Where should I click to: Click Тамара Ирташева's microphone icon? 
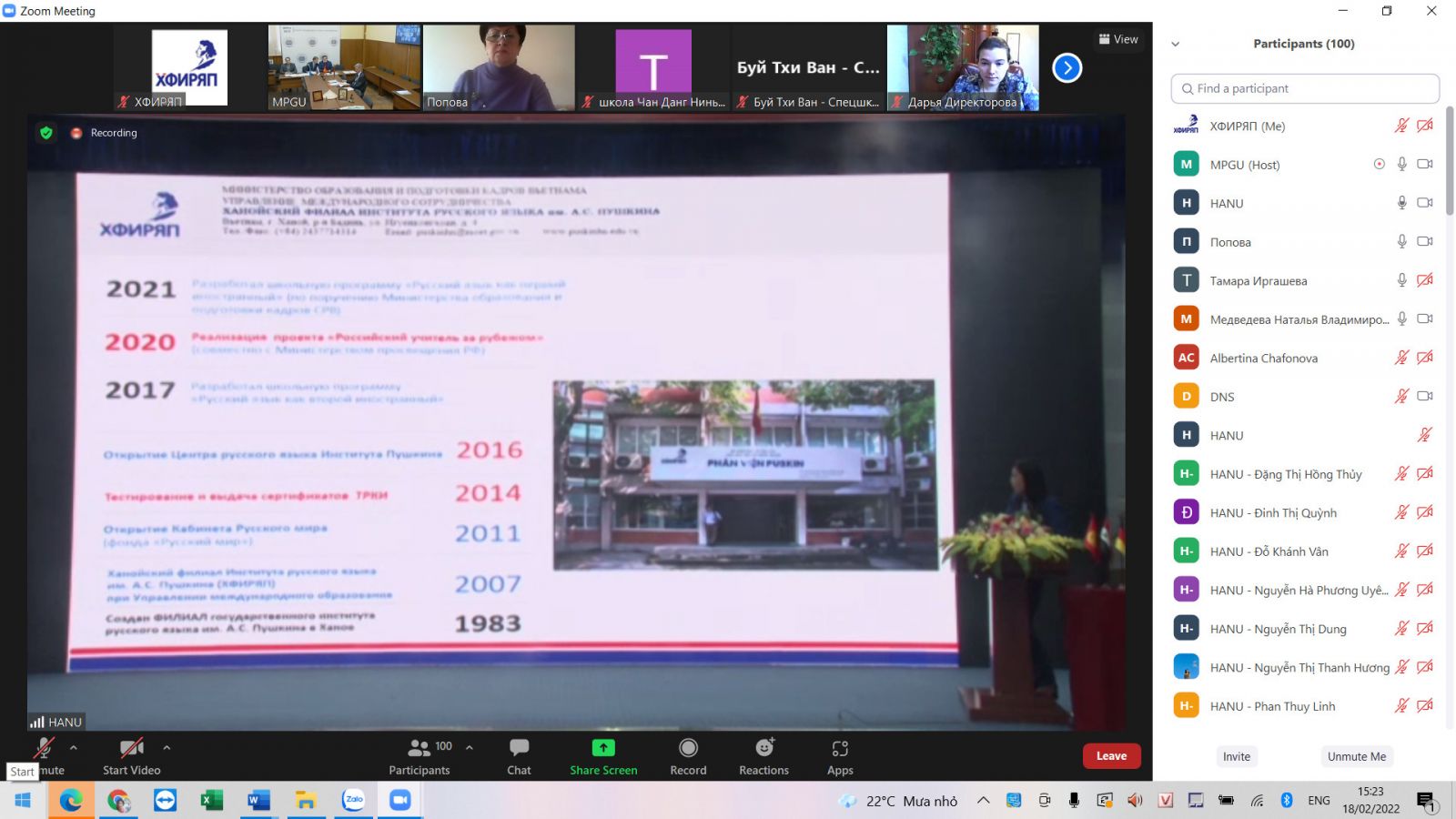coord(1402,280)
